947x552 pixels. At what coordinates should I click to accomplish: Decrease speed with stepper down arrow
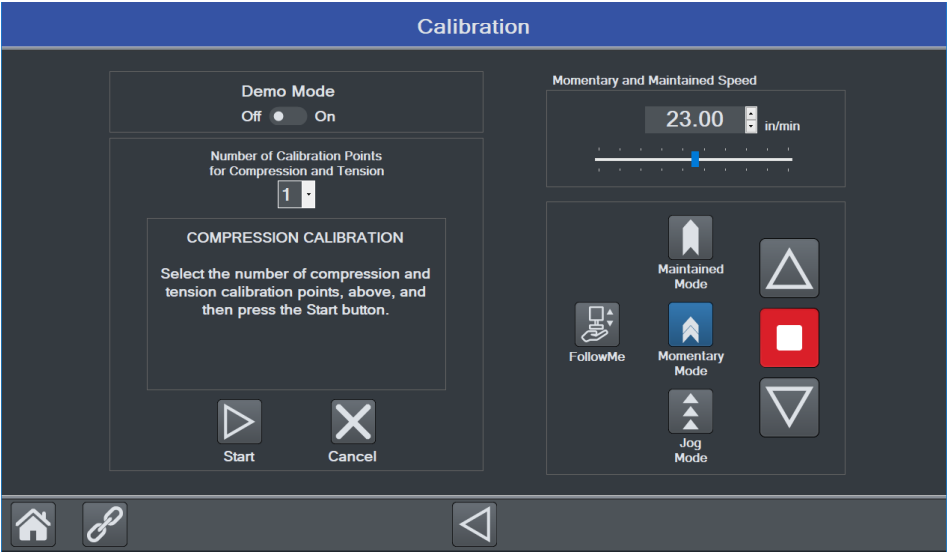(x=752, y=126)
